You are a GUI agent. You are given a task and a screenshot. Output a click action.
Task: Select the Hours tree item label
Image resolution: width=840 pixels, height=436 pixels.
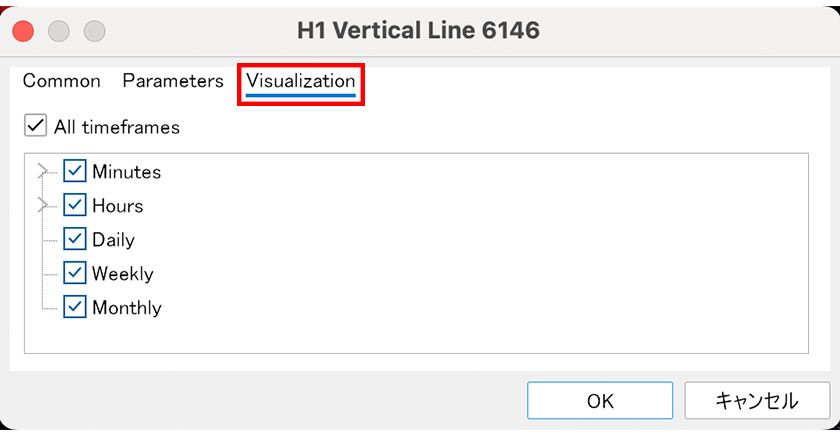pos(117,206)
